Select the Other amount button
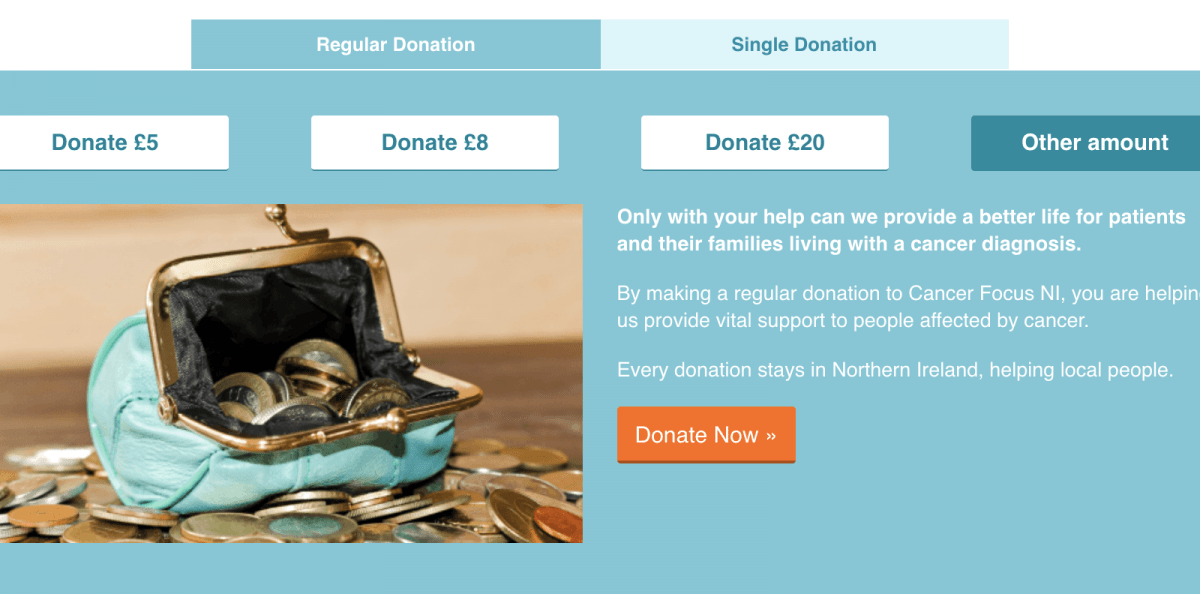Image resolution: width=1200 pixels, height=600 pixels. [x=1090, y=143]
